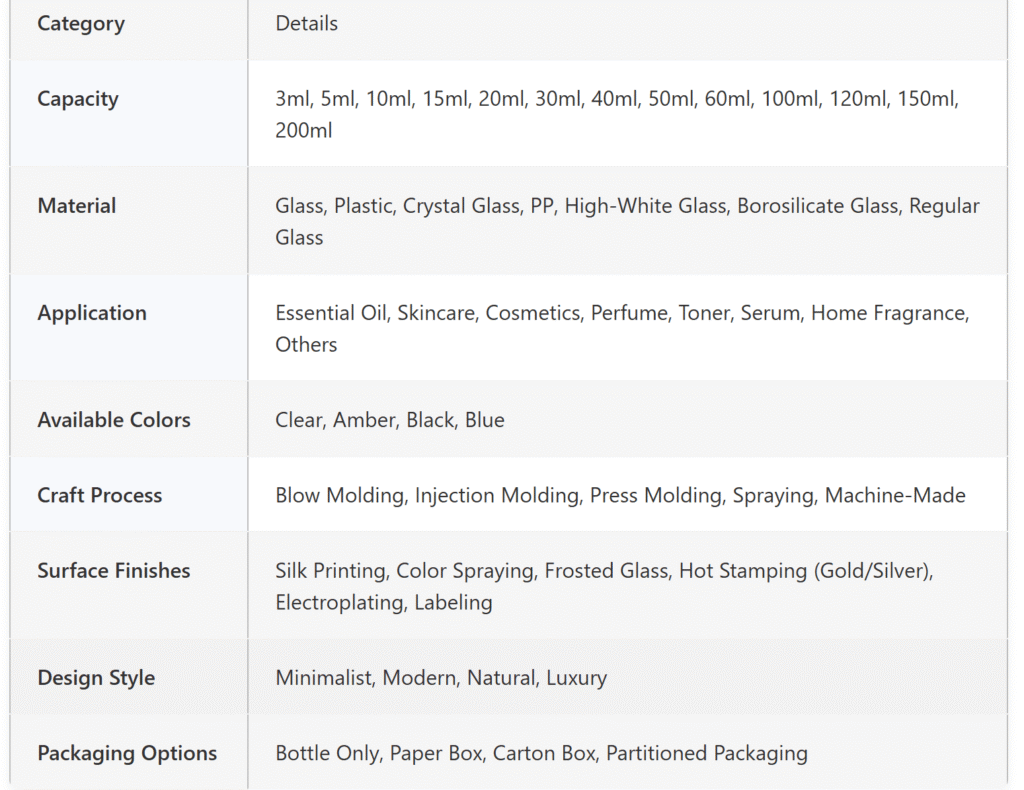Click the Bottle Only, Paper Box text
The width and height of the screenshot is (1024, 790).
click(x=541, y=753)
